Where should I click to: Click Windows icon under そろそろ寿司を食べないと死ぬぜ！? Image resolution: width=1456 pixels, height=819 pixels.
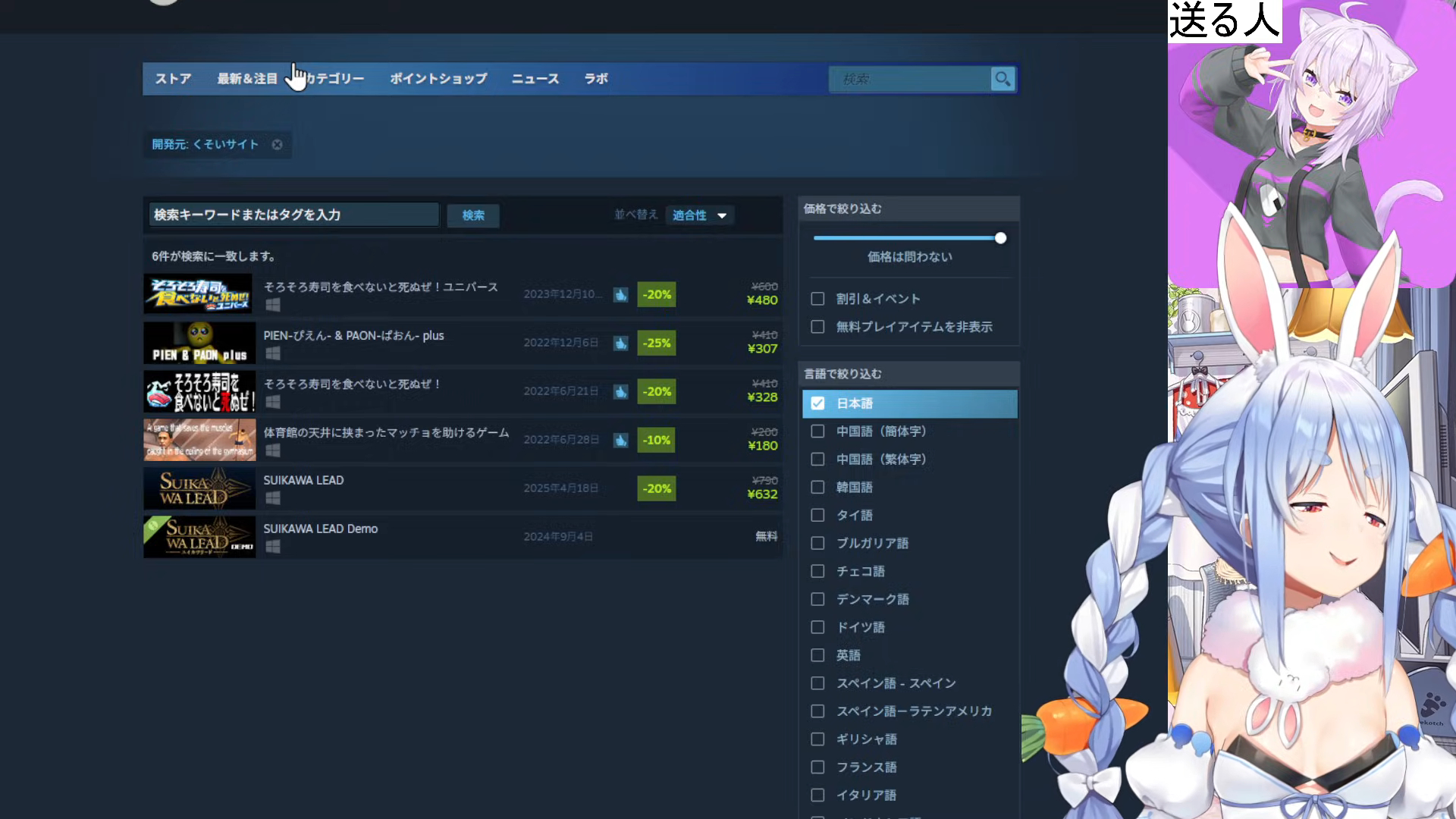coord(273,402)
